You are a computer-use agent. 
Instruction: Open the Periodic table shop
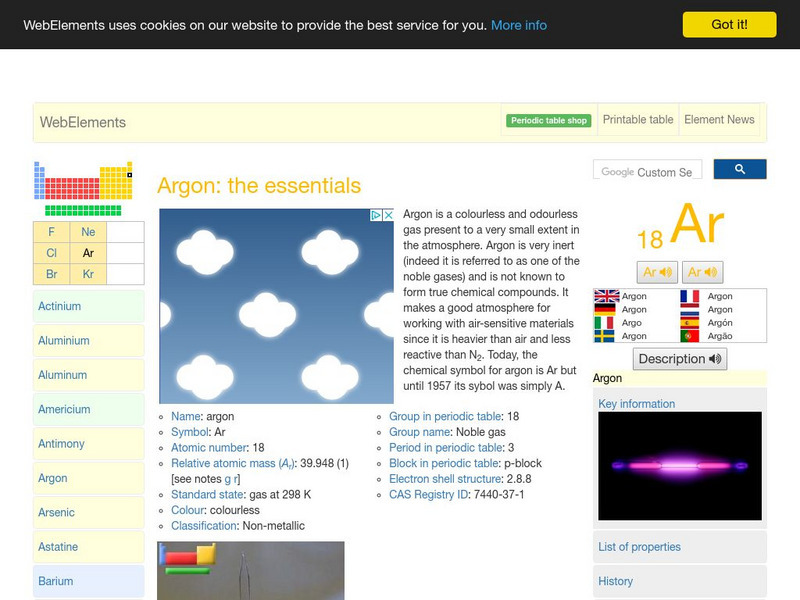click(x=548, y=120)
